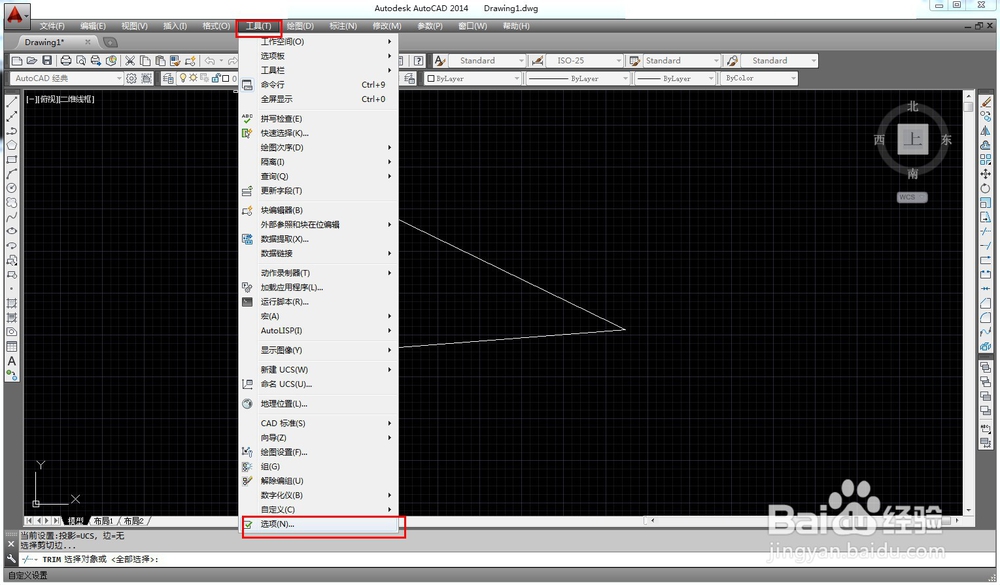The width and height of the screenshot is (1000, 585).
Task: Expand the 工作空间(O) submenu
Action: click(319, 41)
